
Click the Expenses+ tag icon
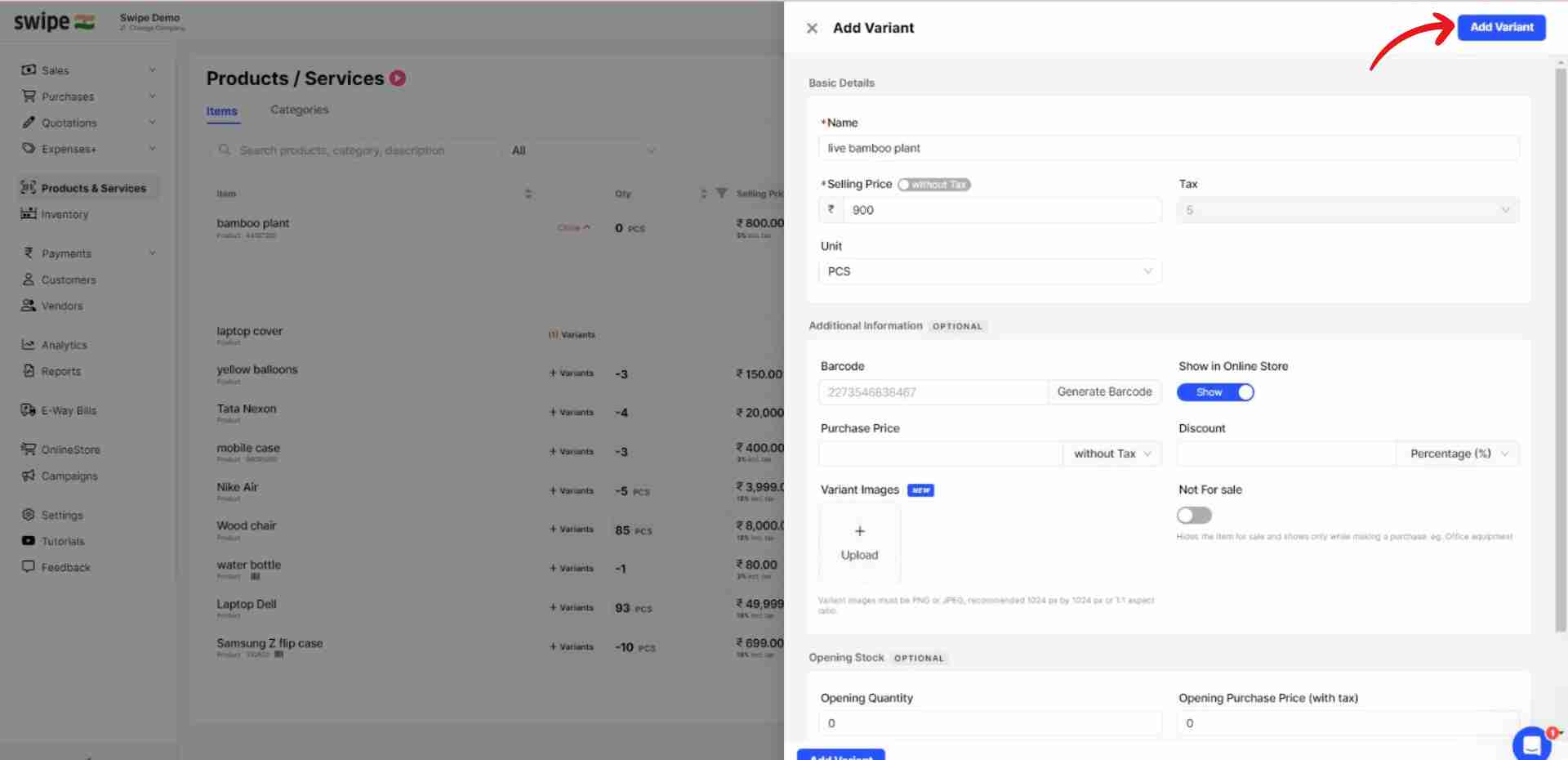click(29, 149)
